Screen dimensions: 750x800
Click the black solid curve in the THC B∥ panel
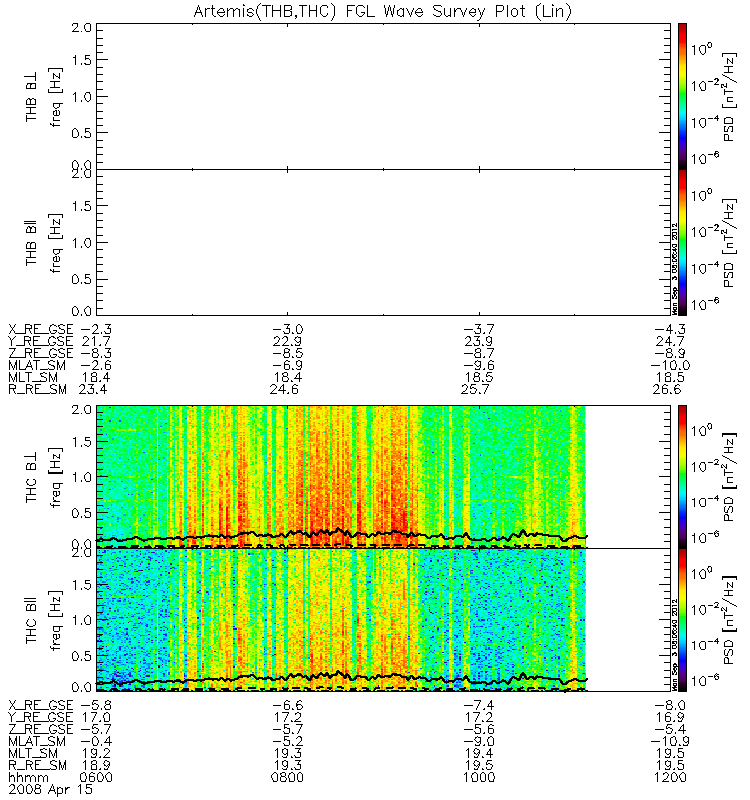pos(342,677)
